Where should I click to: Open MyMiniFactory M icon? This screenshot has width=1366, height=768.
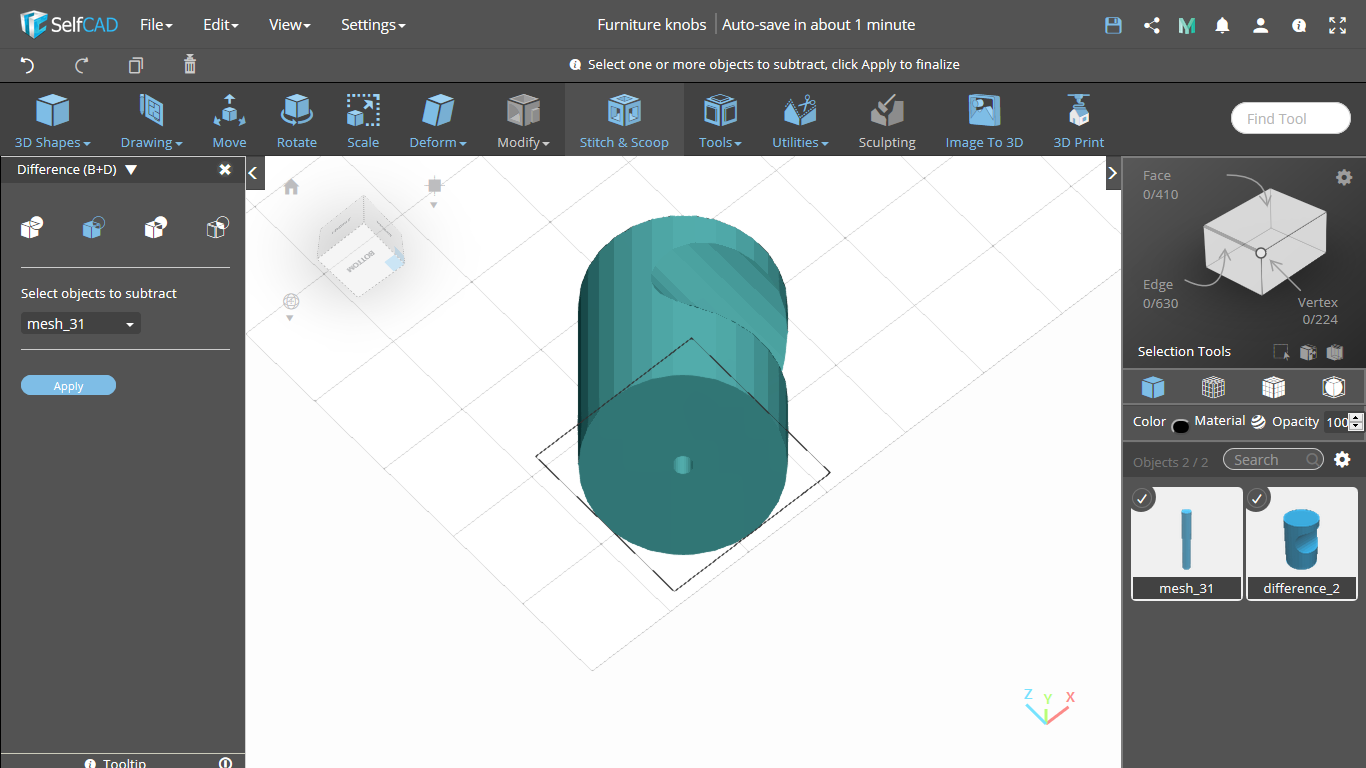[1187, 25]
